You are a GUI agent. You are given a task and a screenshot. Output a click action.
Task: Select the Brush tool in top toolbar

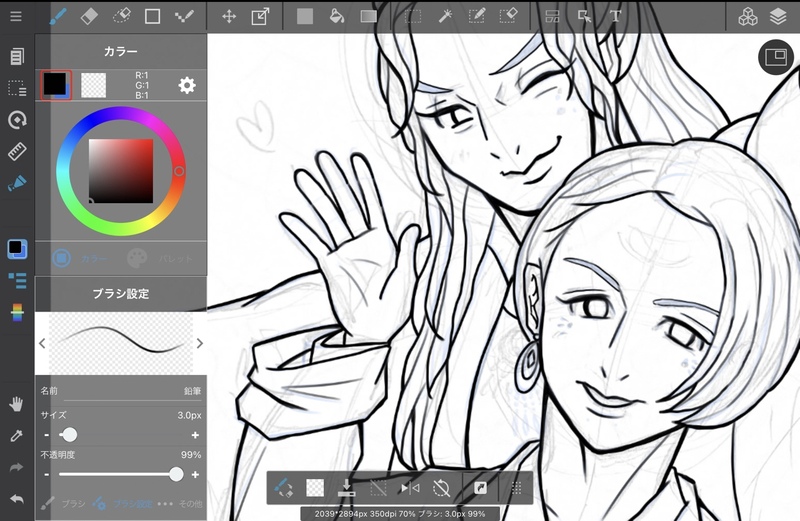point(58,16)
